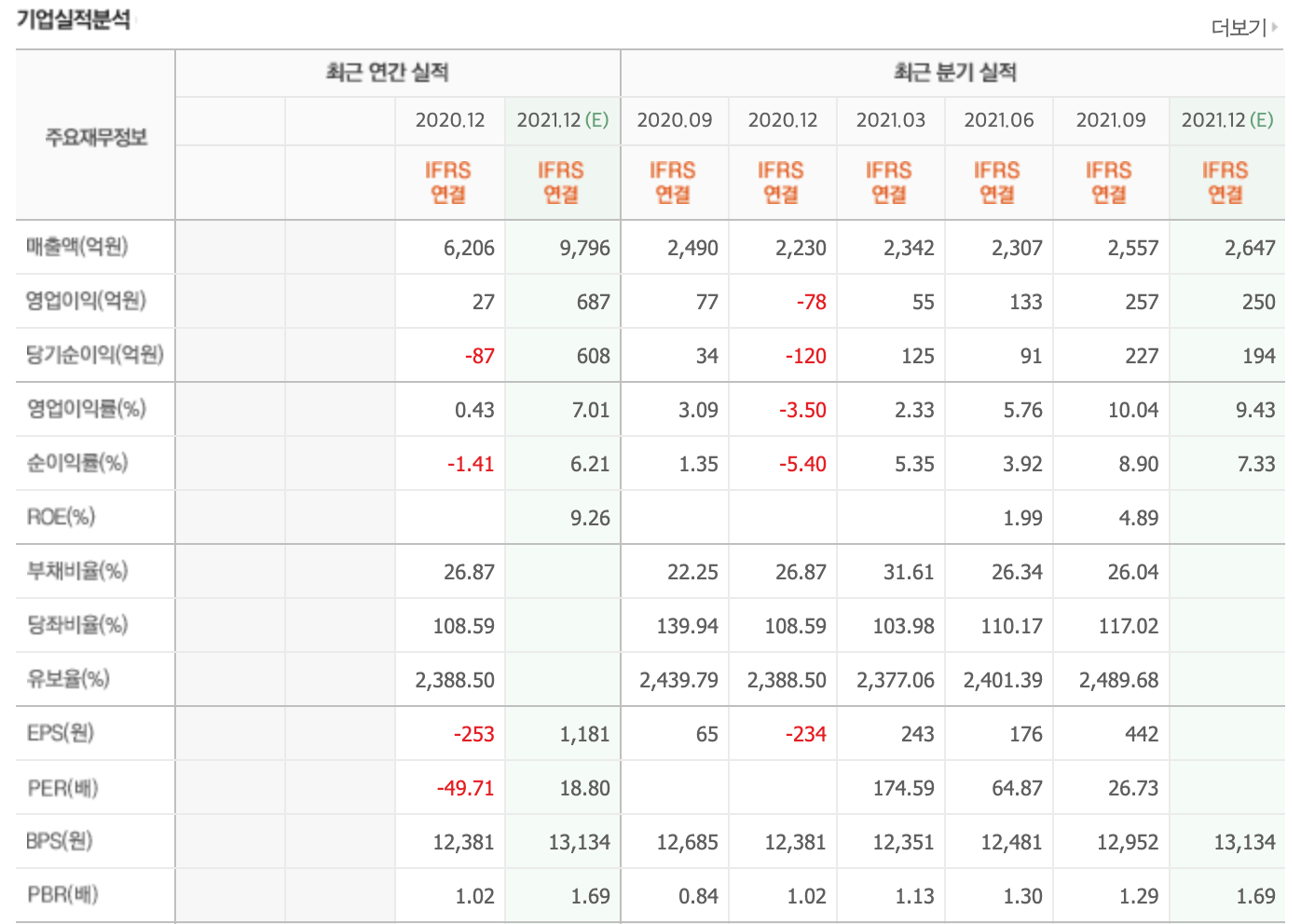Click net income value -87
This screenshot has height=924, width=1301.
pos(479,357)
